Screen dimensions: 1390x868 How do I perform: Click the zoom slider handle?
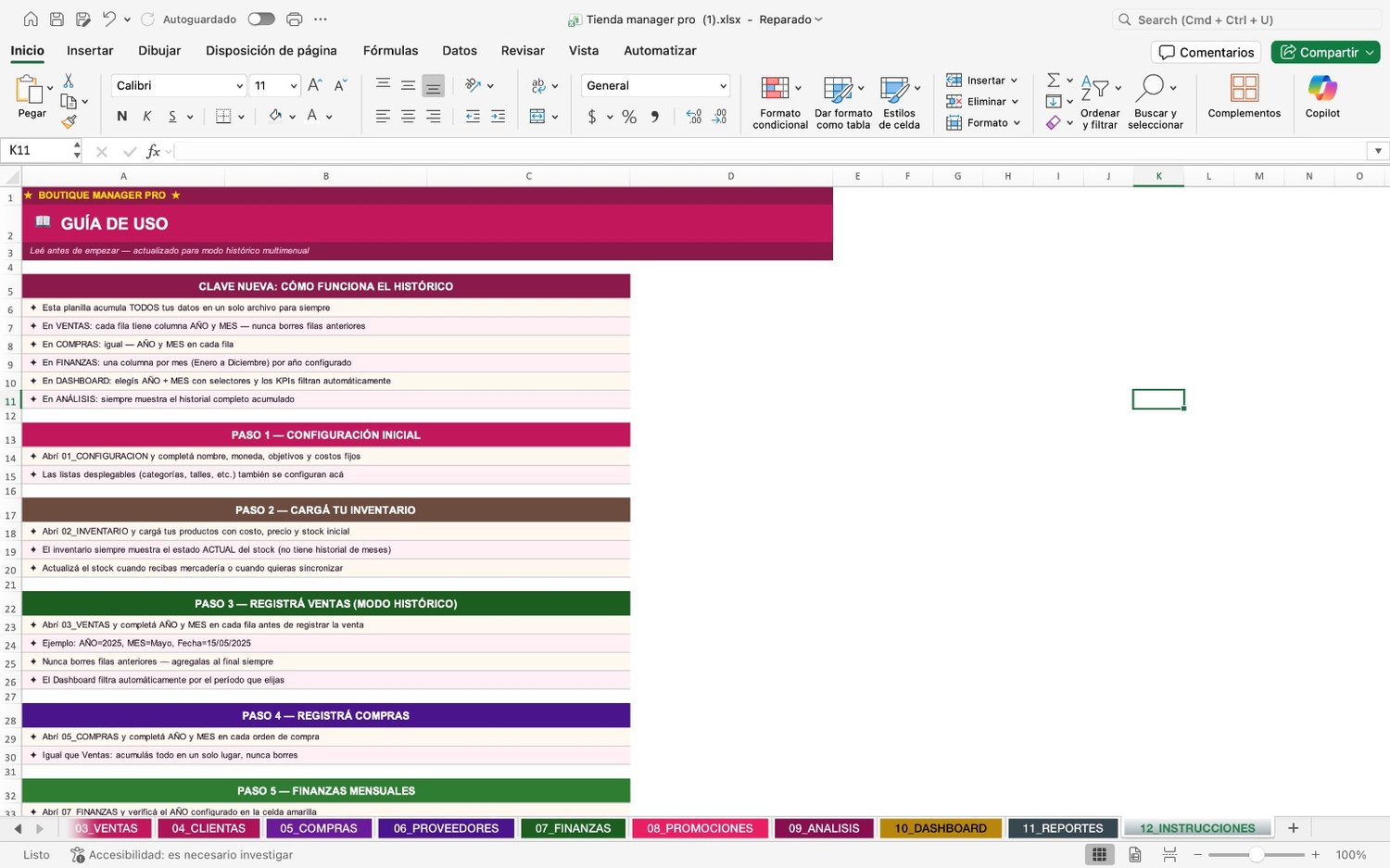click(1257, 855)
